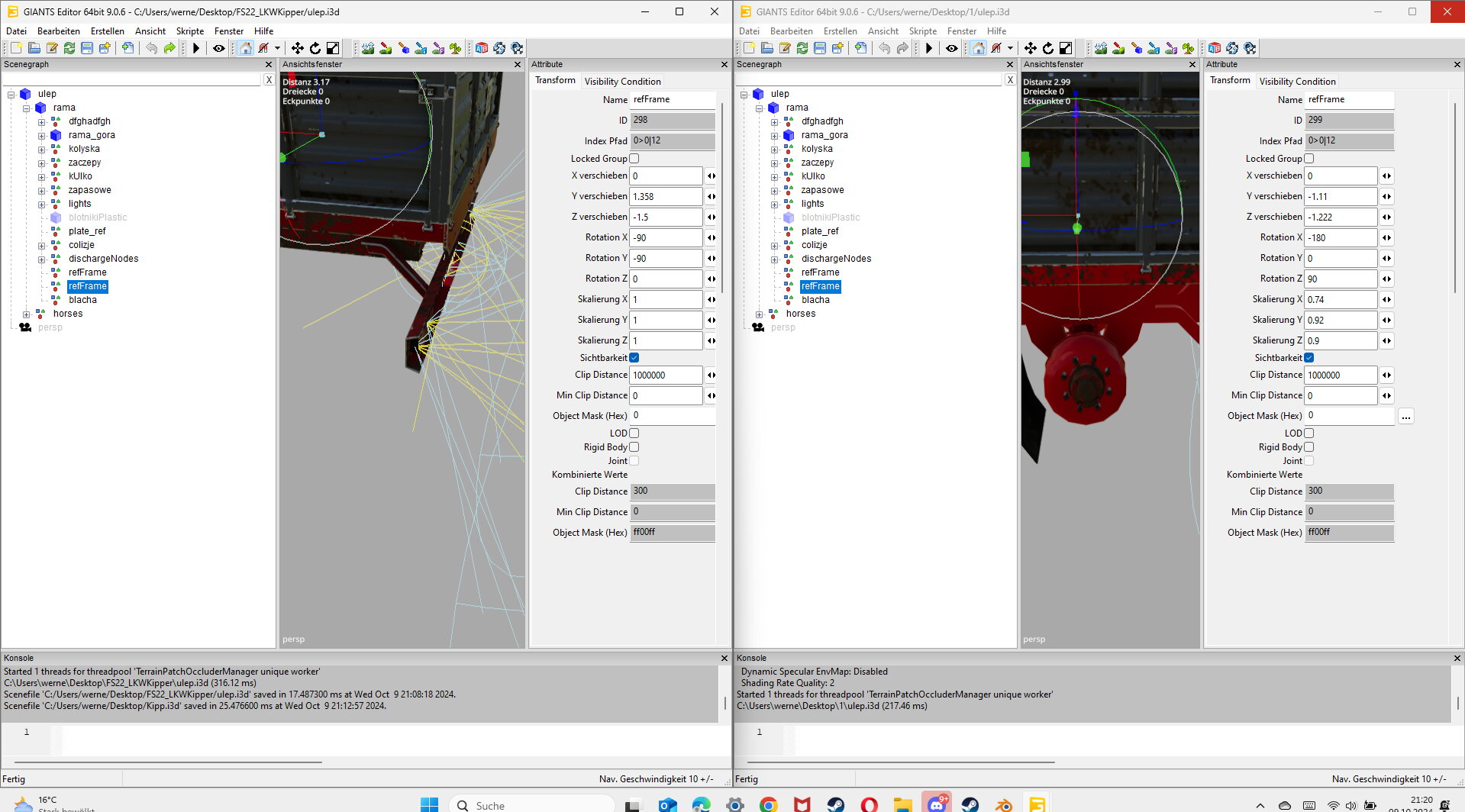Click the ellipsis button beside Object Mask (Hex)
The width and height of the screenshot is (1465, 812).
coord(1406,416)
